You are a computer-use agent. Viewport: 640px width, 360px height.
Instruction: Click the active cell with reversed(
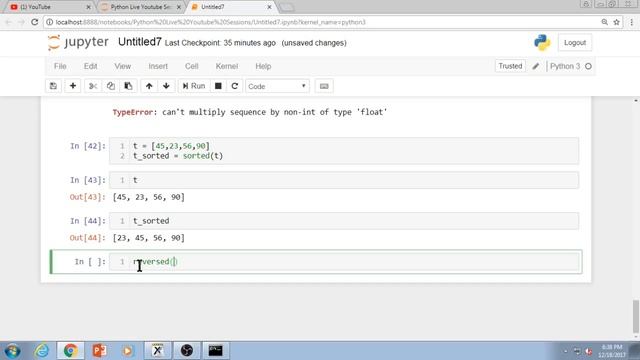tap(344, 262)
